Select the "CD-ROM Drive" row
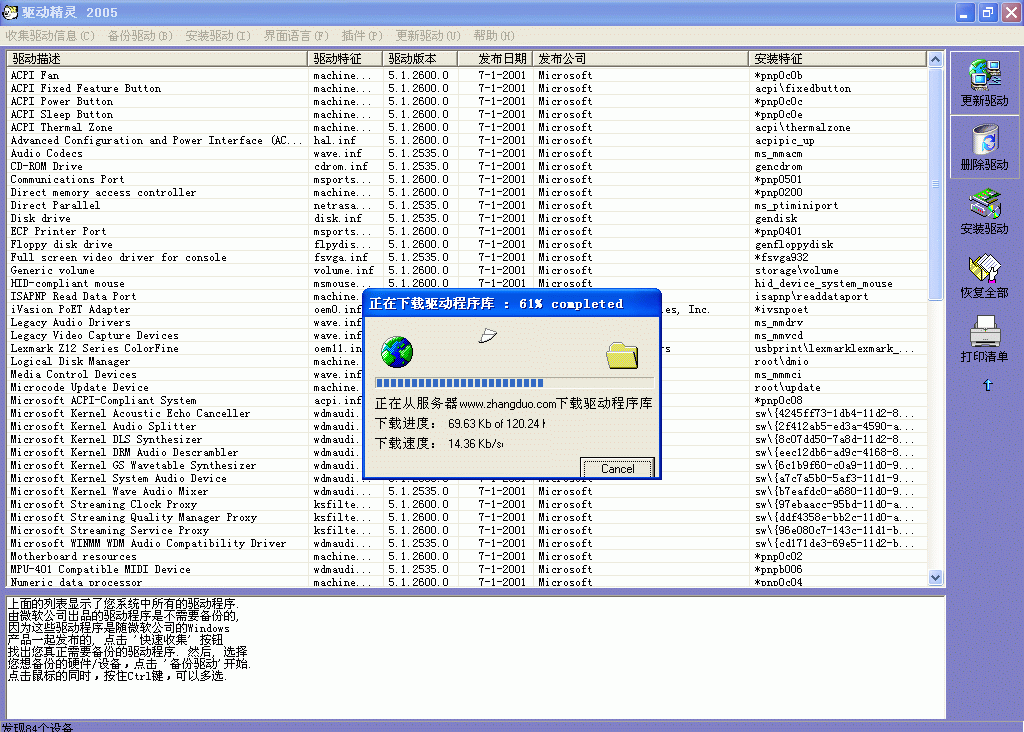Image resolution: width=1024 pixels, height=732 pixels. (467, 167)
